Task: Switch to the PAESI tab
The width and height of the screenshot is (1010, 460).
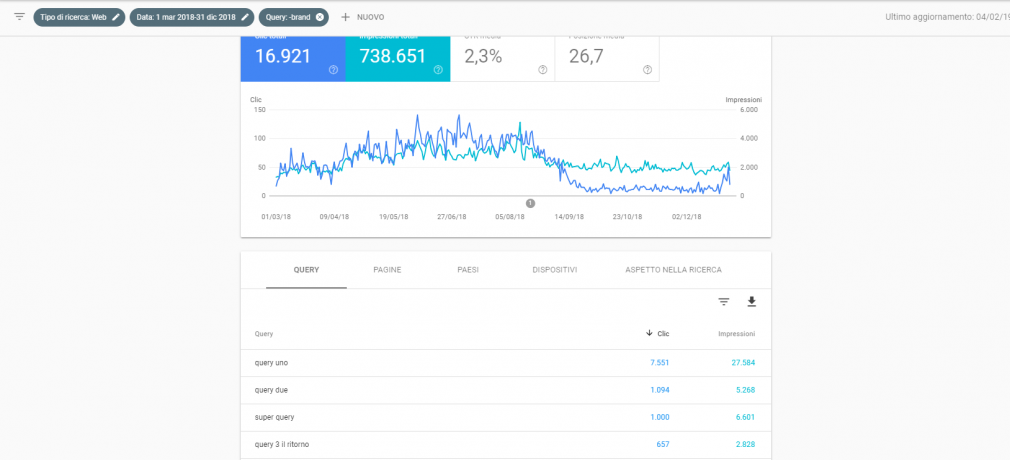Action: click(468, 270)
